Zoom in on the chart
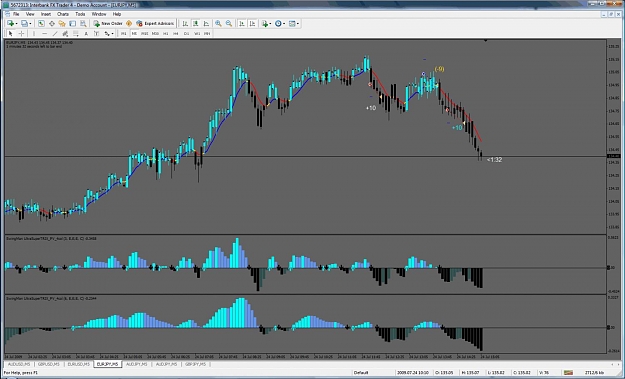 (218, 24)
